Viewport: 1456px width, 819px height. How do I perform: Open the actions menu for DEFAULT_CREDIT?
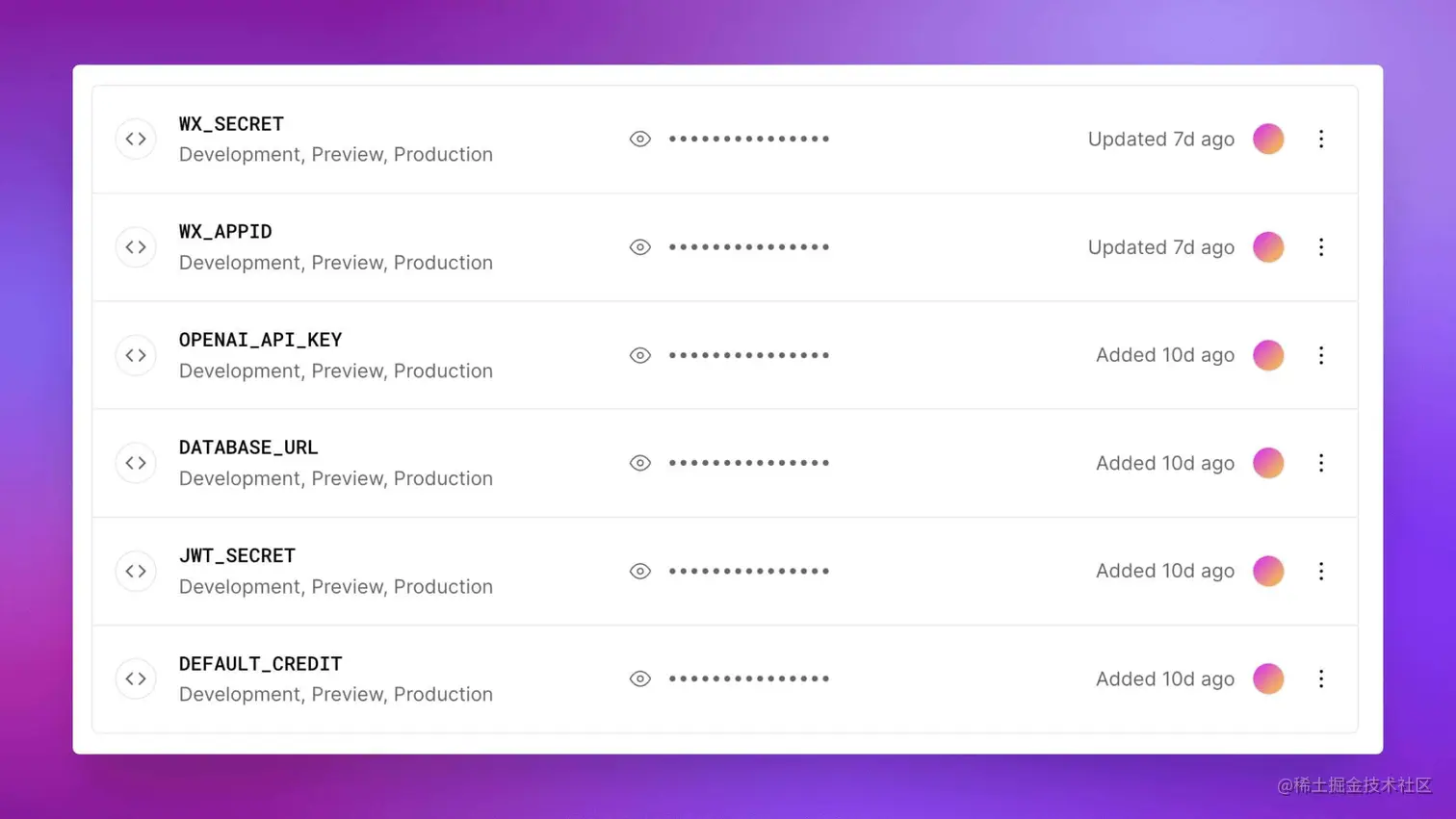[x=1321, y=678]
